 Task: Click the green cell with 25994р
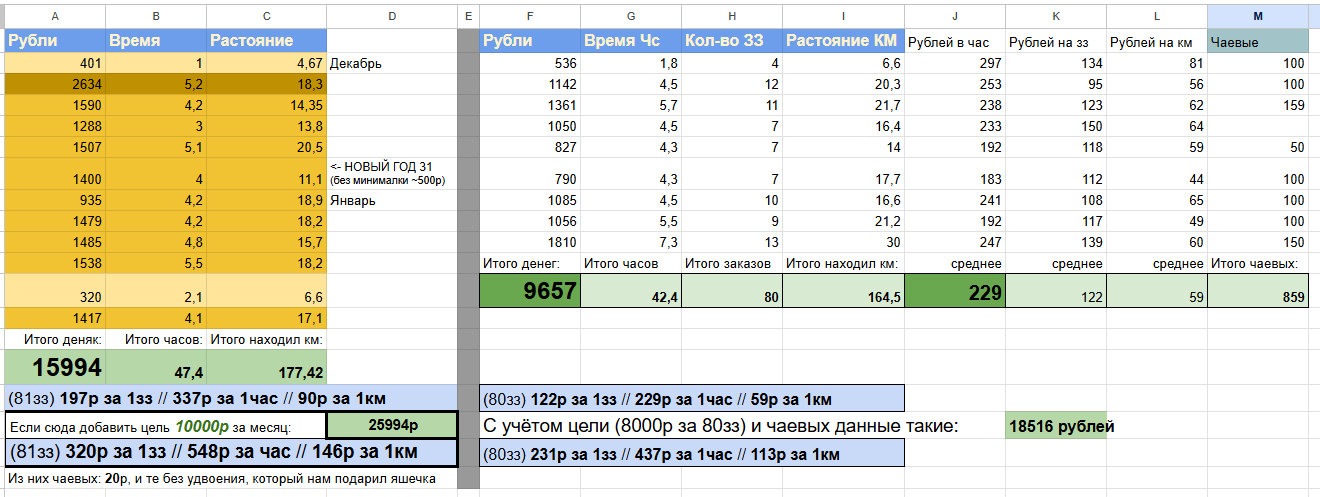[392, 425]
